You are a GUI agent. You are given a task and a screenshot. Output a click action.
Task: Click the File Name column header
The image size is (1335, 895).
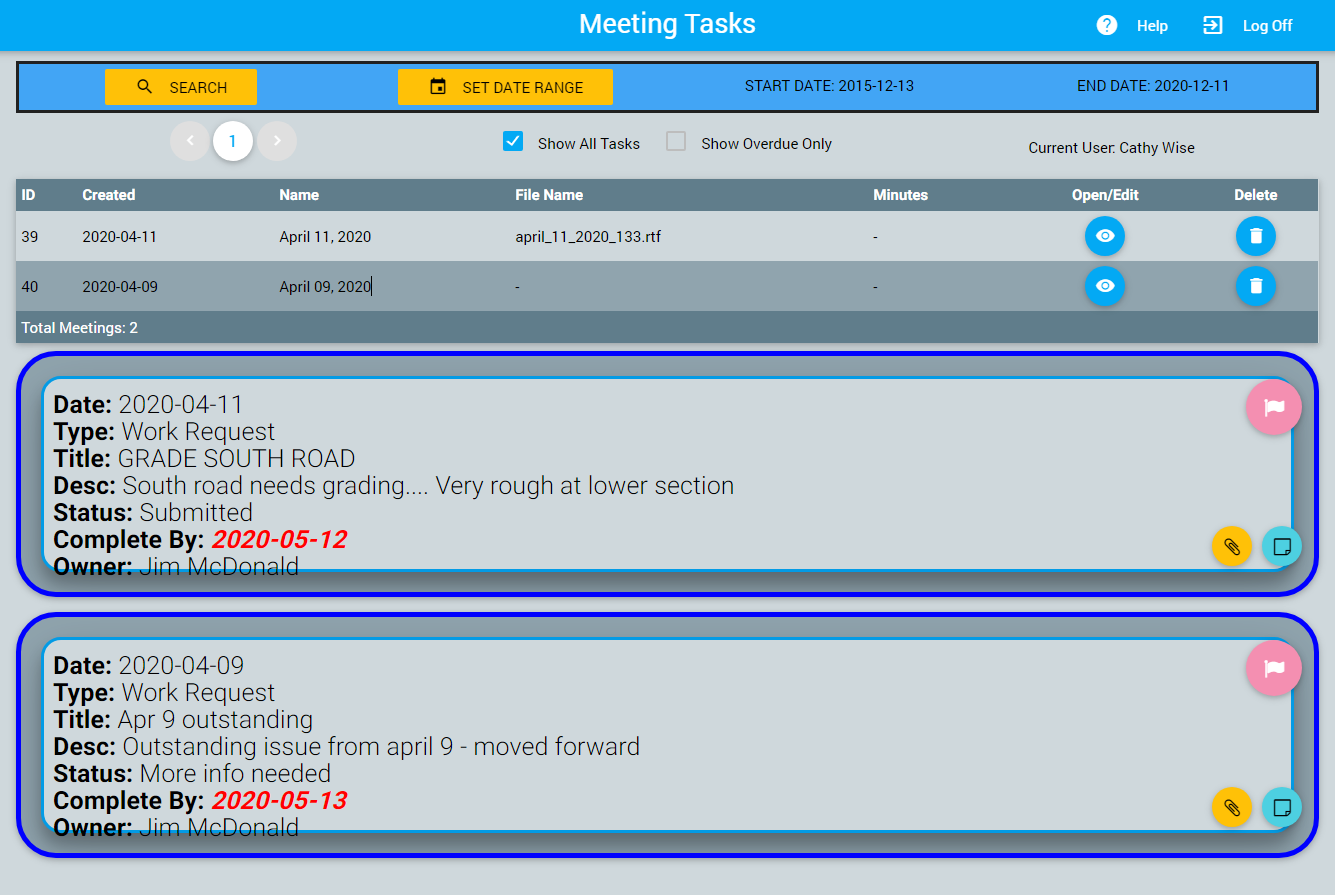(x=549, y=195)
